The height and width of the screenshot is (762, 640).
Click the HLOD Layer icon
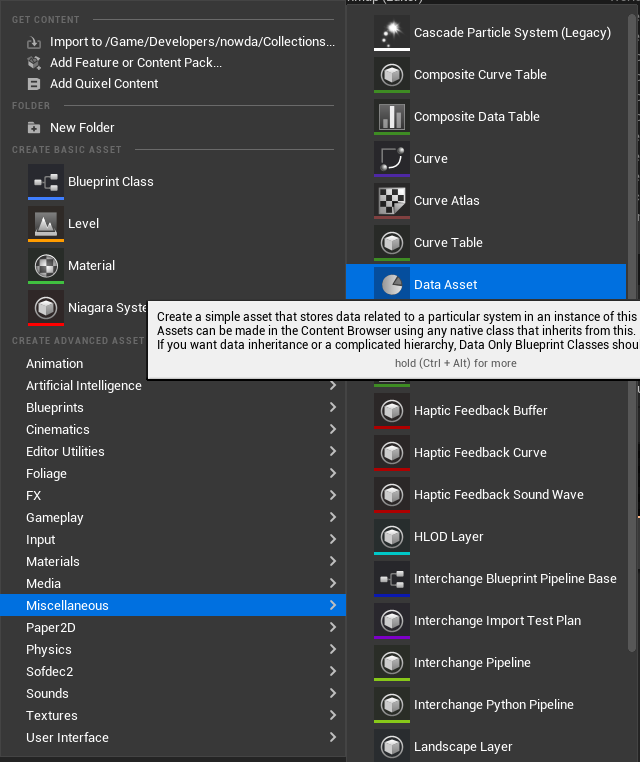coord(392,537)
